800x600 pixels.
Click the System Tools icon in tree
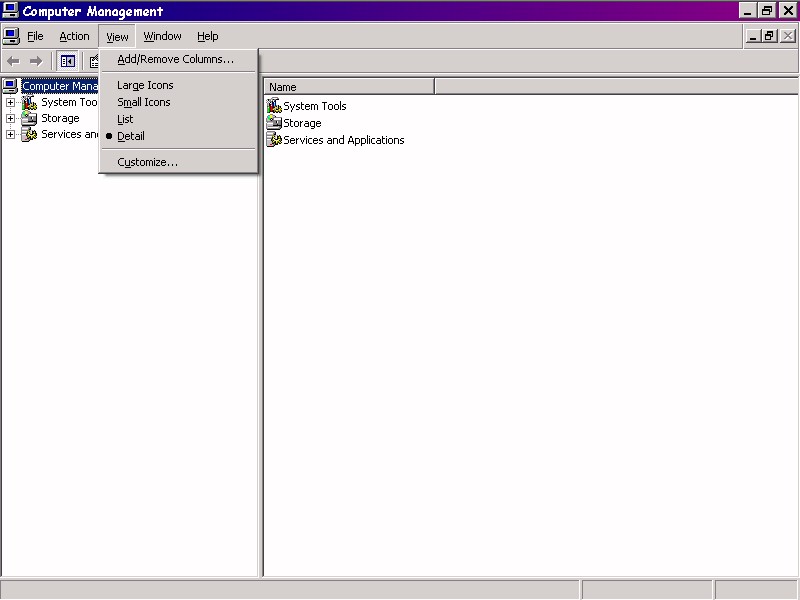(29, 103)
